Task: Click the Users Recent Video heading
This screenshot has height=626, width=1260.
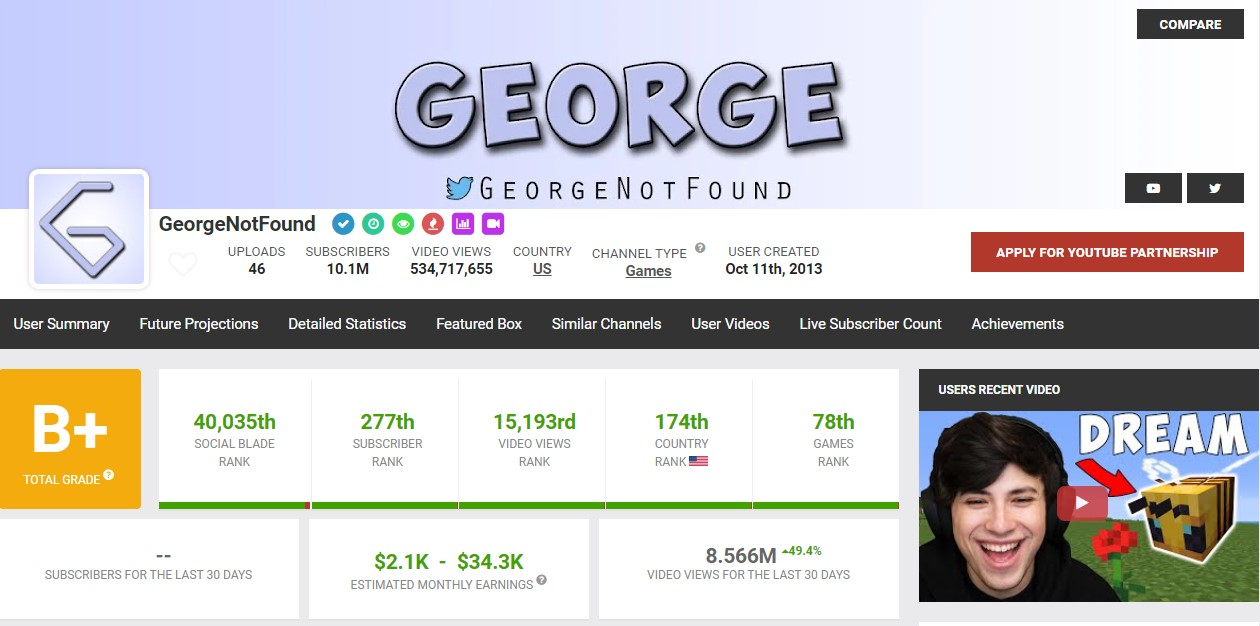Action: pos(999,389)
